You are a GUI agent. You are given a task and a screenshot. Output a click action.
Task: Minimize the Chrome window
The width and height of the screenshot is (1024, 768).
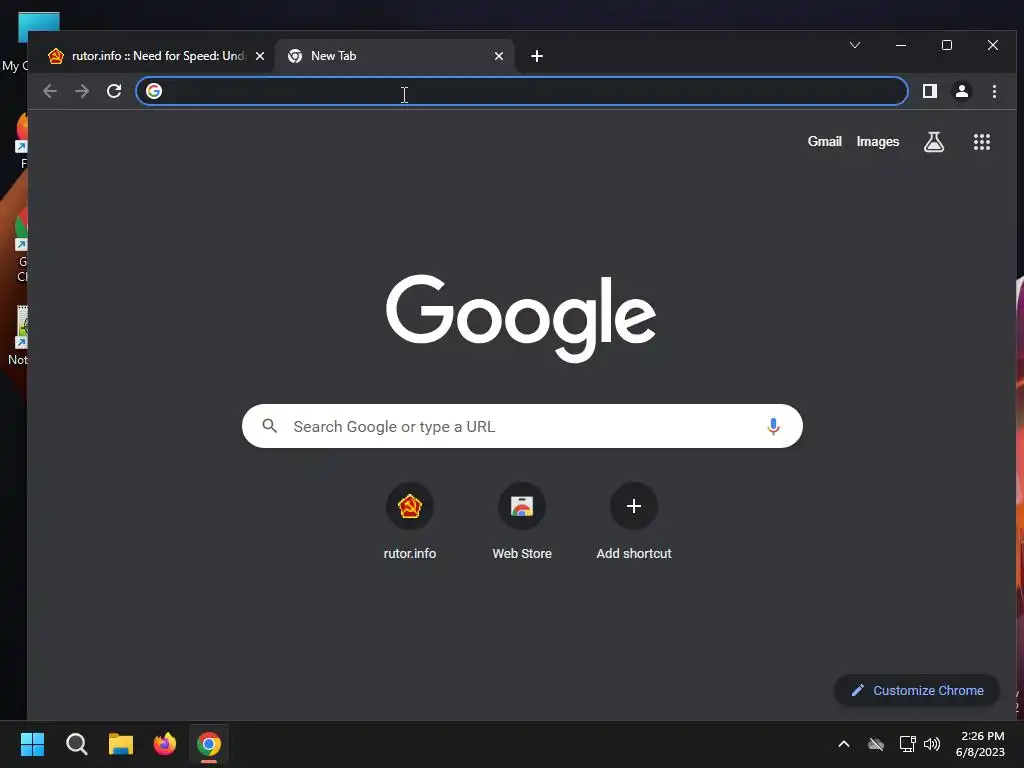pyautogui.click(x=901, y=45)
